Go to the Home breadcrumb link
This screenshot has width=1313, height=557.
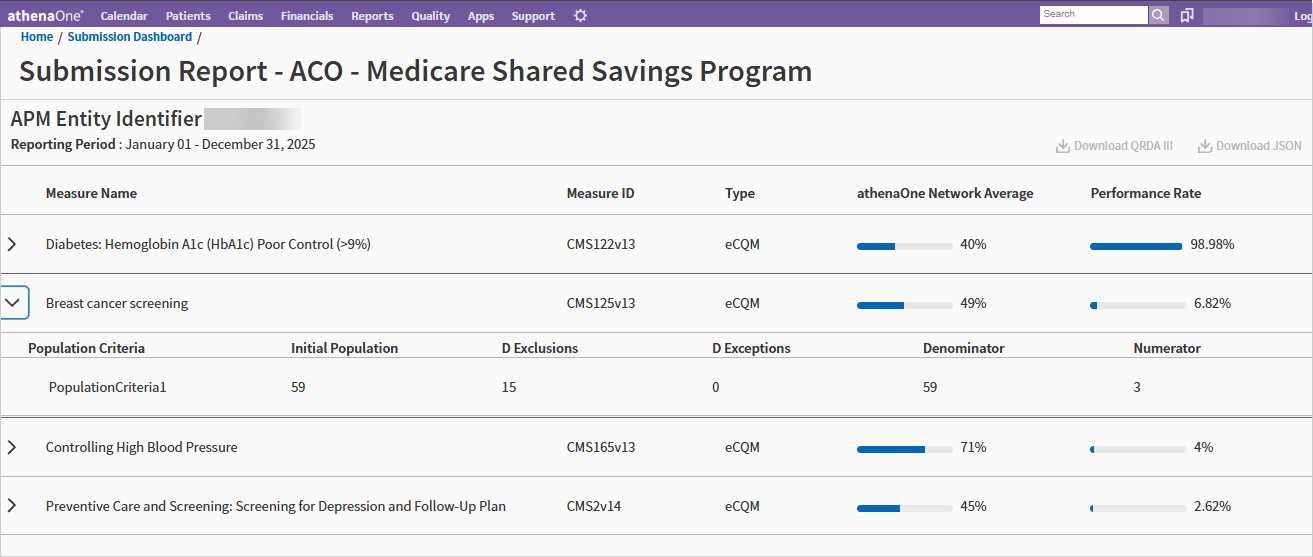[x=37, y=37]
